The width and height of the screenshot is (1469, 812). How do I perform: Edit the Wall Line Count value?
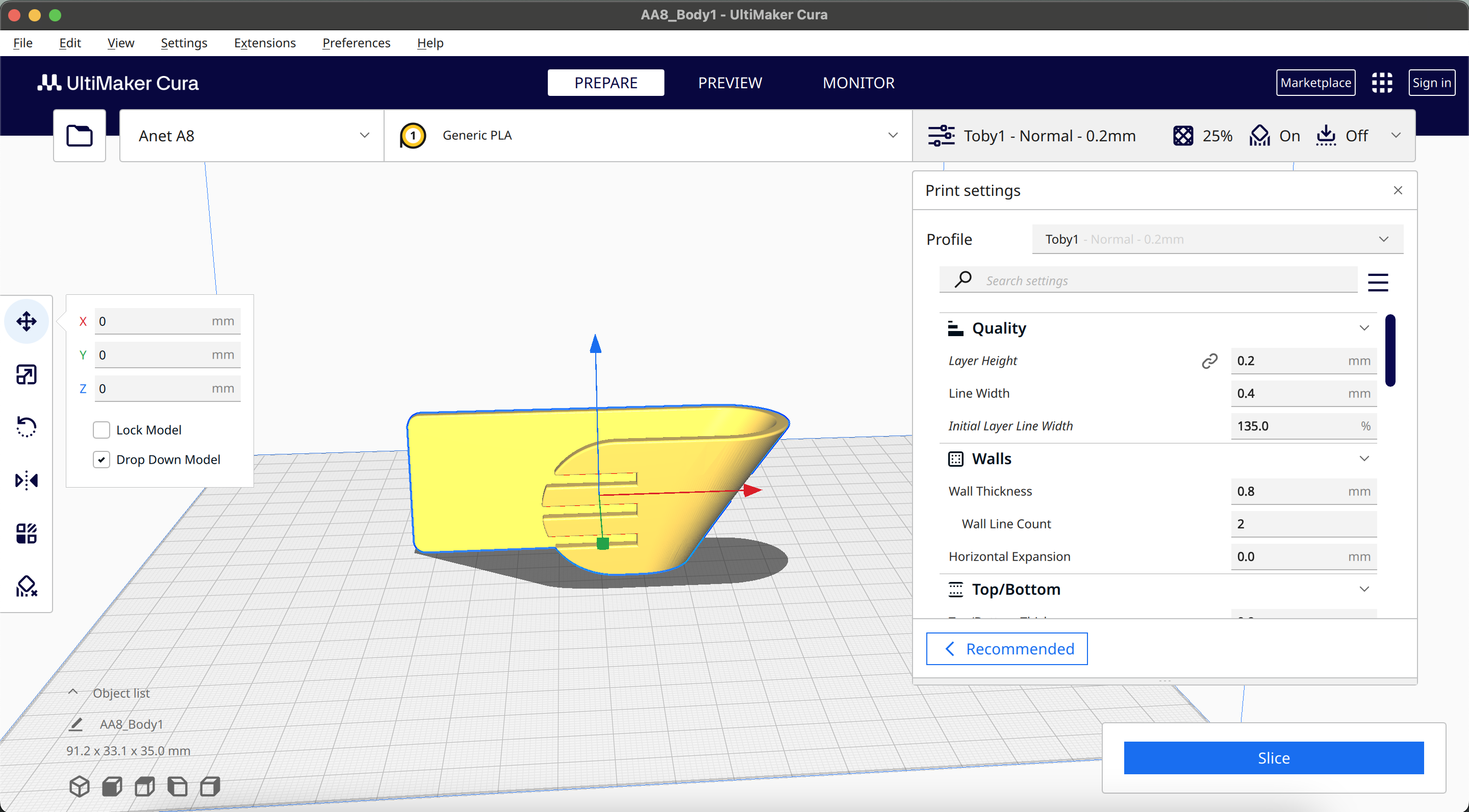coord(1304,524)
